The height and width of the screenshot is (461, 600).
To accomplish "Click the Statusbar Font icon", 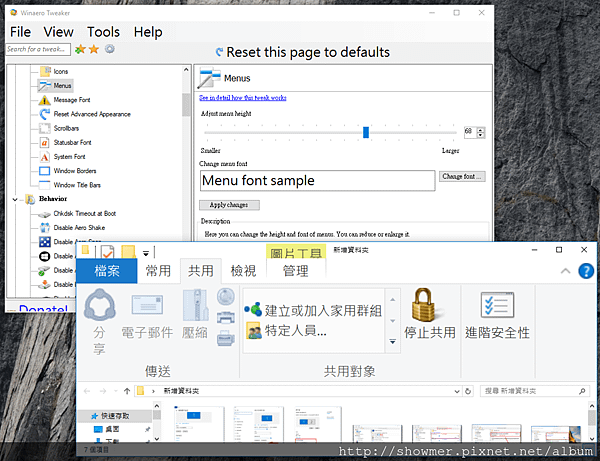I will pyautogui.click(x=44, y=143).
